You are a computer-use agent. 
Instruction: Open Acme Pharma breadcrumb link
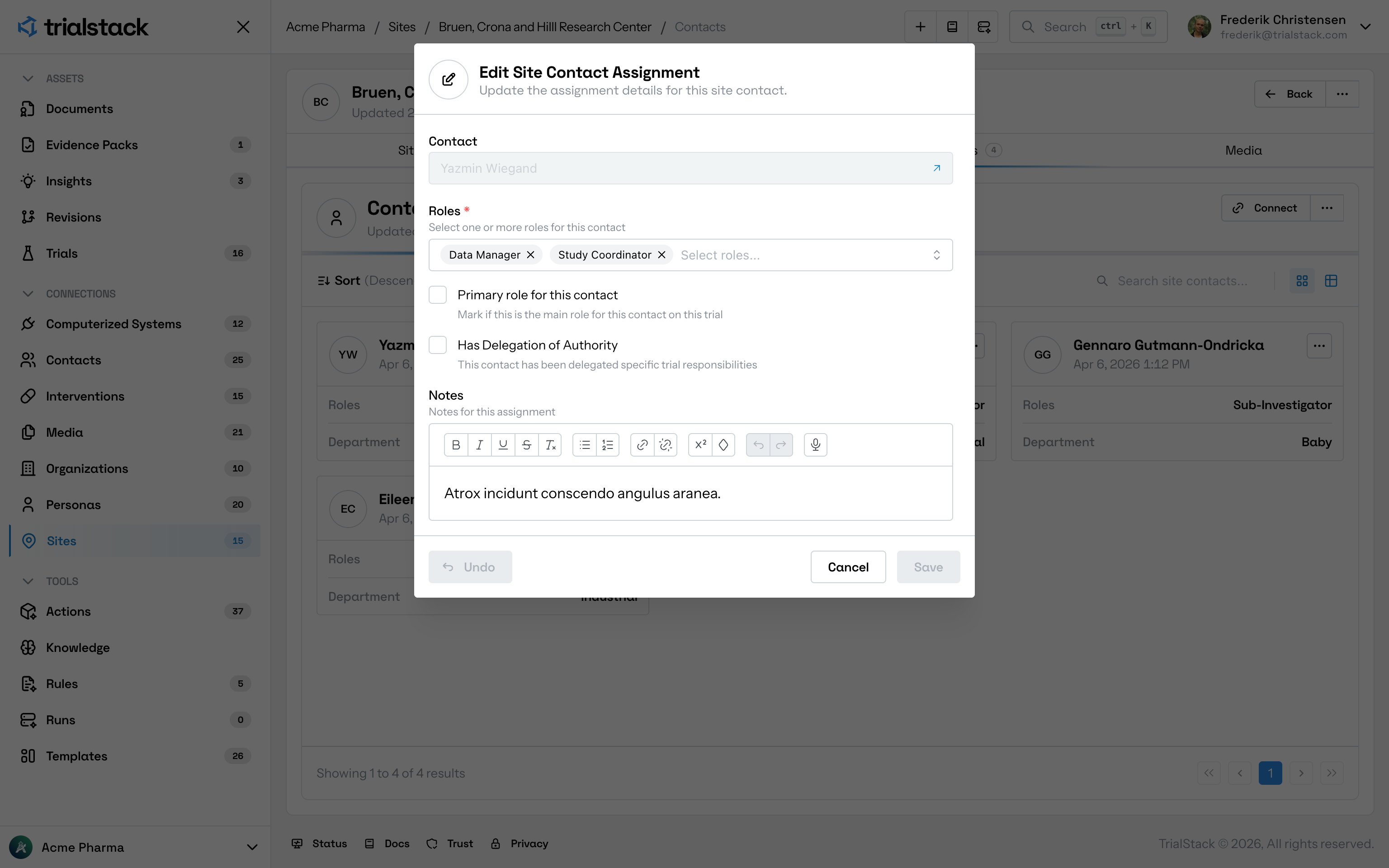point(326,27)
